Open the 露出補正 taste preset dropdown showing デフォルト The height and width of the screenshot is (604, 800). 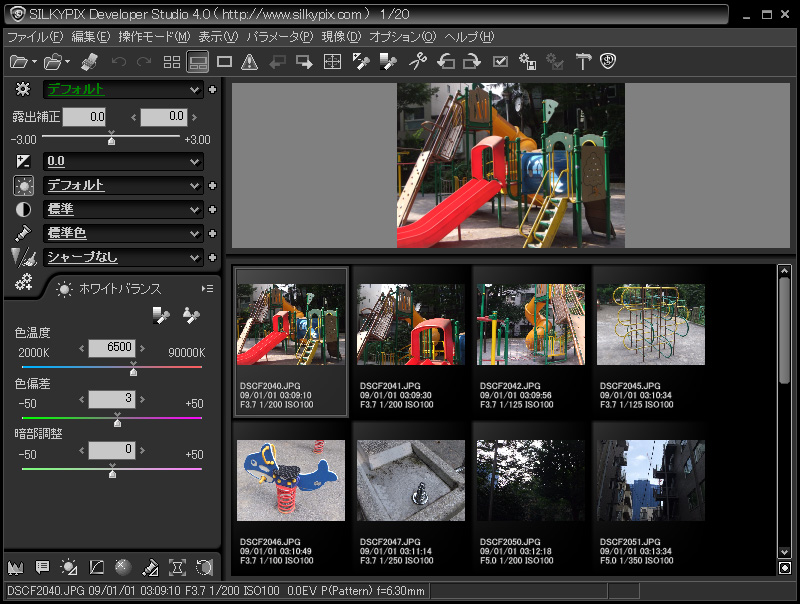[x=122, y=90]
